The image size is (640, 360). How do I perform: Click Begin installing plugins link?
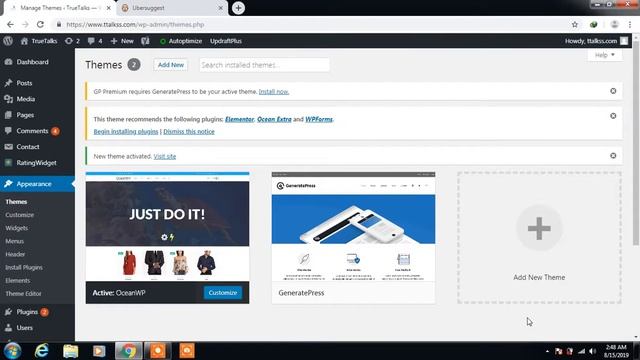(x=126, y=131)
